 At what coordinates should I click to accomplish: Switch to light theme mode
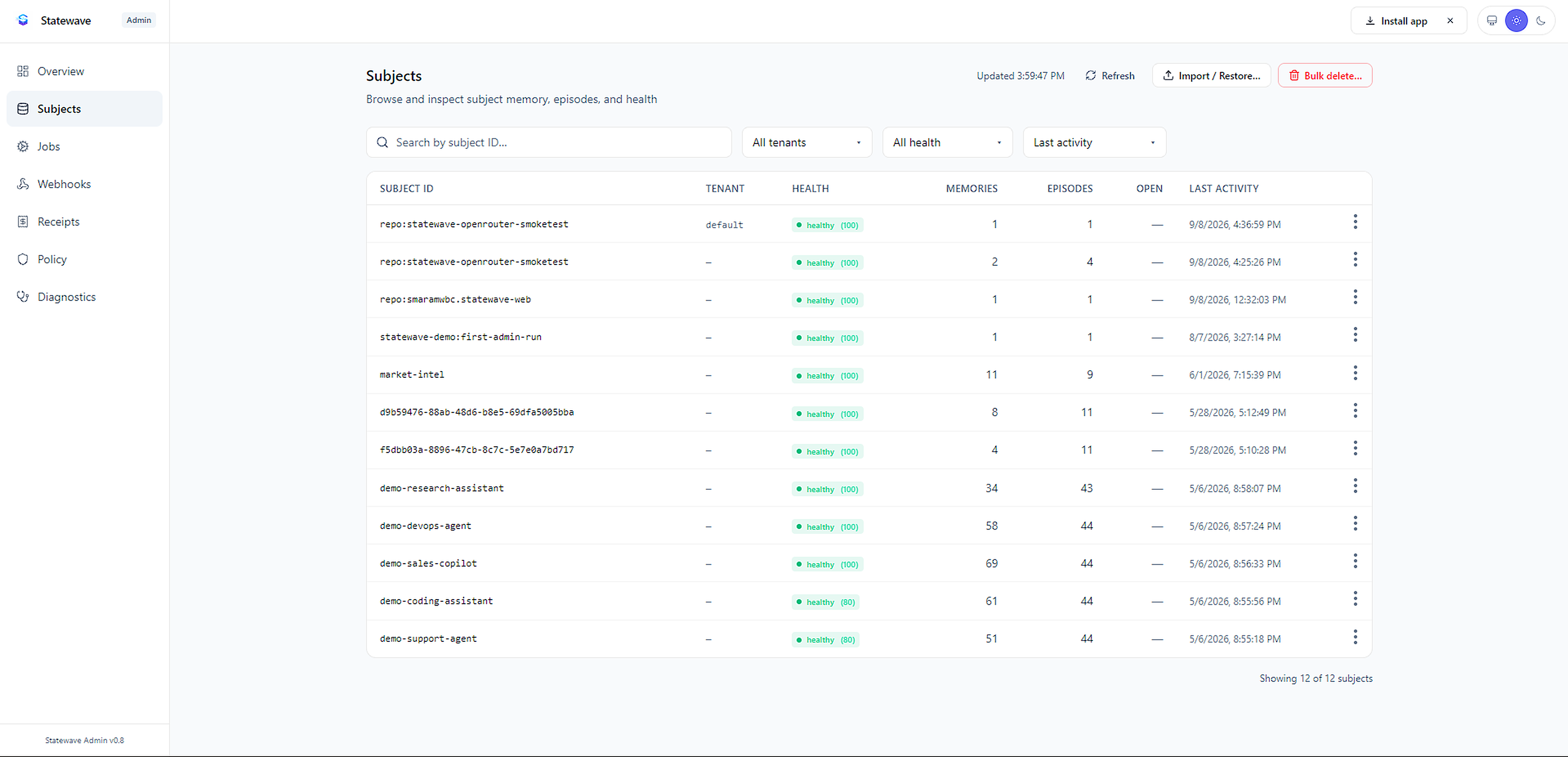1516,21
